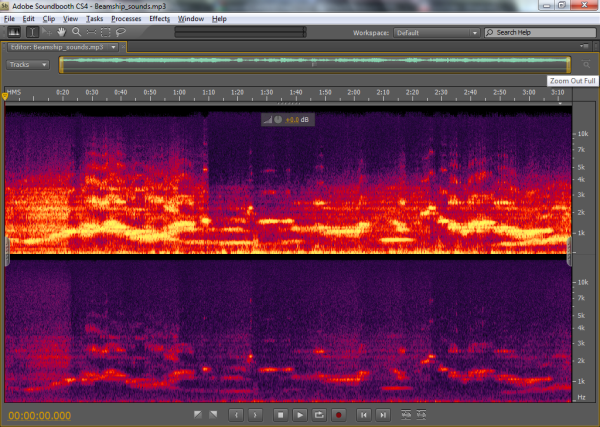
Task: Select the Rectangular Marquee tool
Action: click(106, 32)
